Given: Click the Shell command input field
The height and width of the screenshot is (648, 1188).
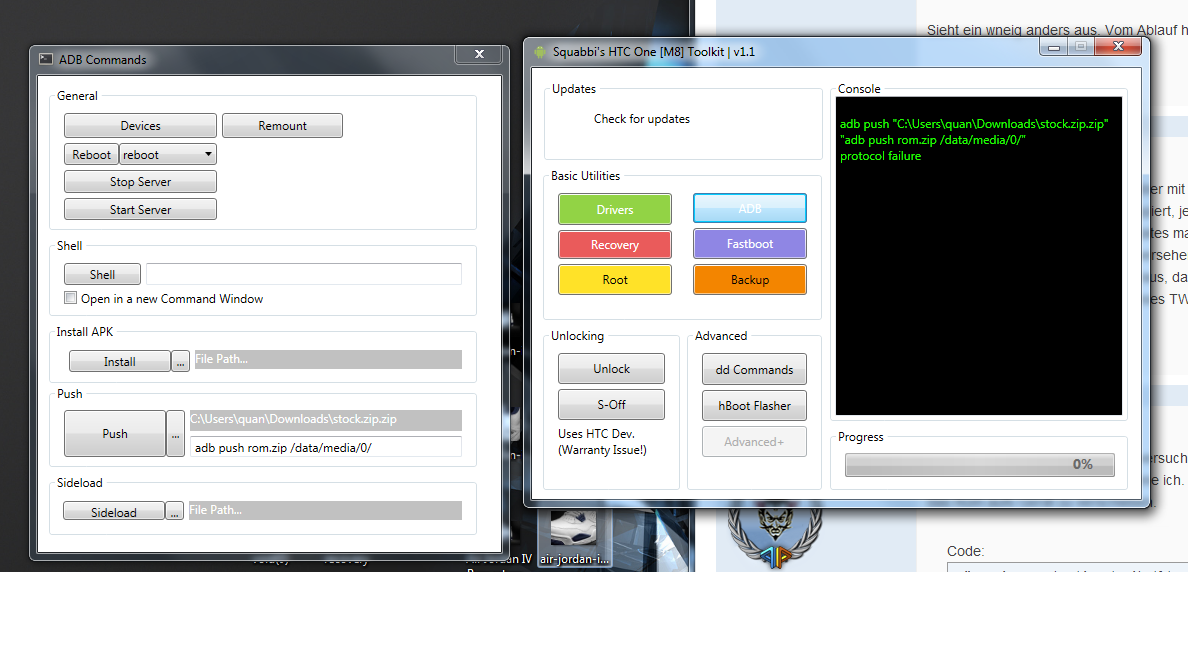Looking at the screenshot, I should point(303,274).
